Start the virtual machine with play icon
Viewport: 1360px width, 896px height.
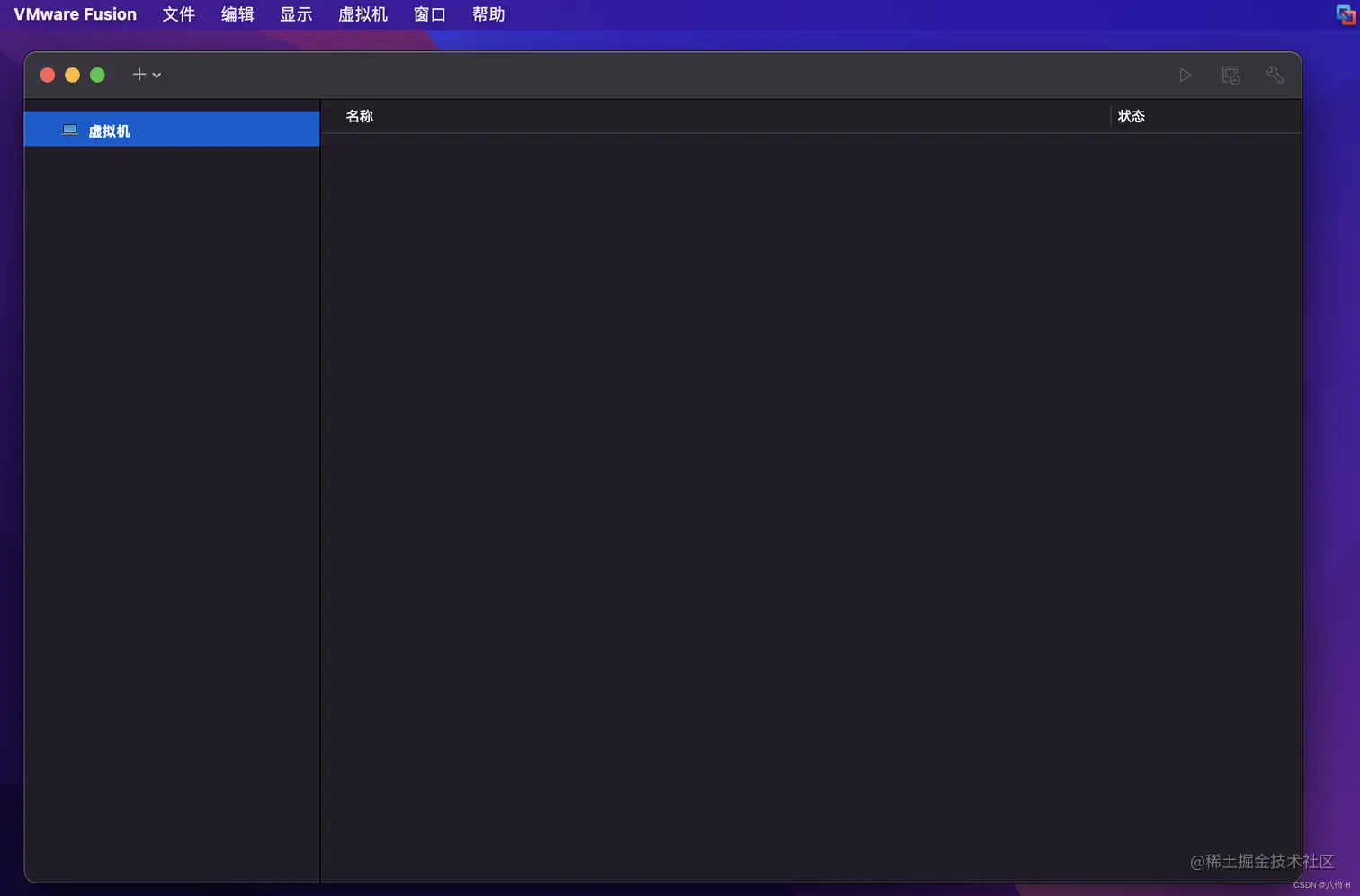tap(1186, 76)
